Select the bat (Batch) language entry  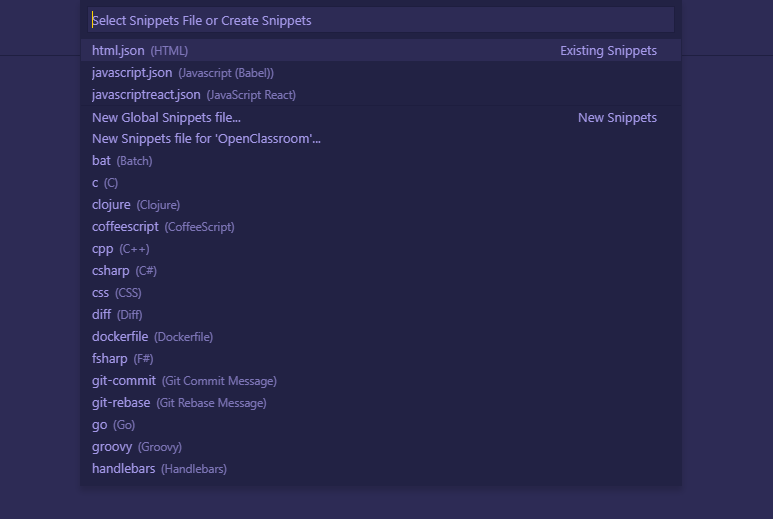(x=122, y=161)
